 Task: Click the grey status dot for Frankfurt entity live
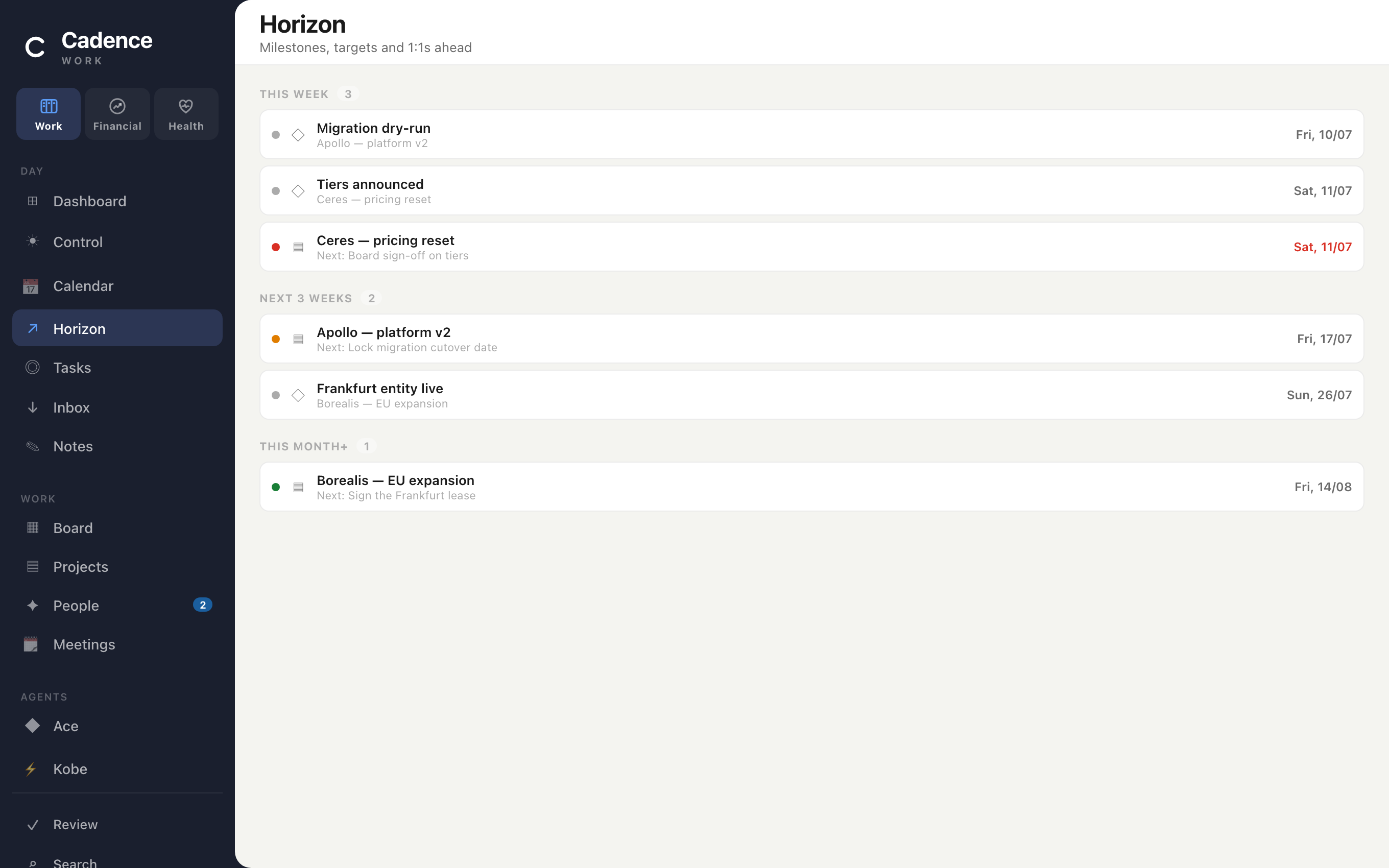click(x=276, y=396)
